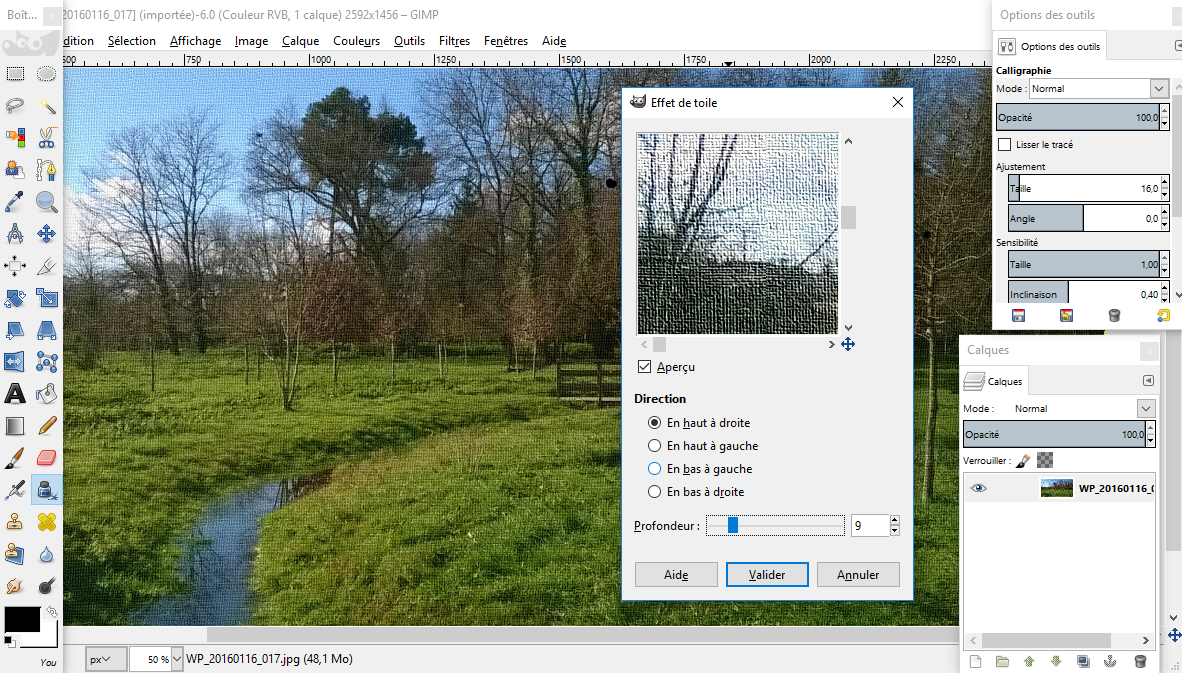Pick the Zoom magnifier tool

(46, 203)
